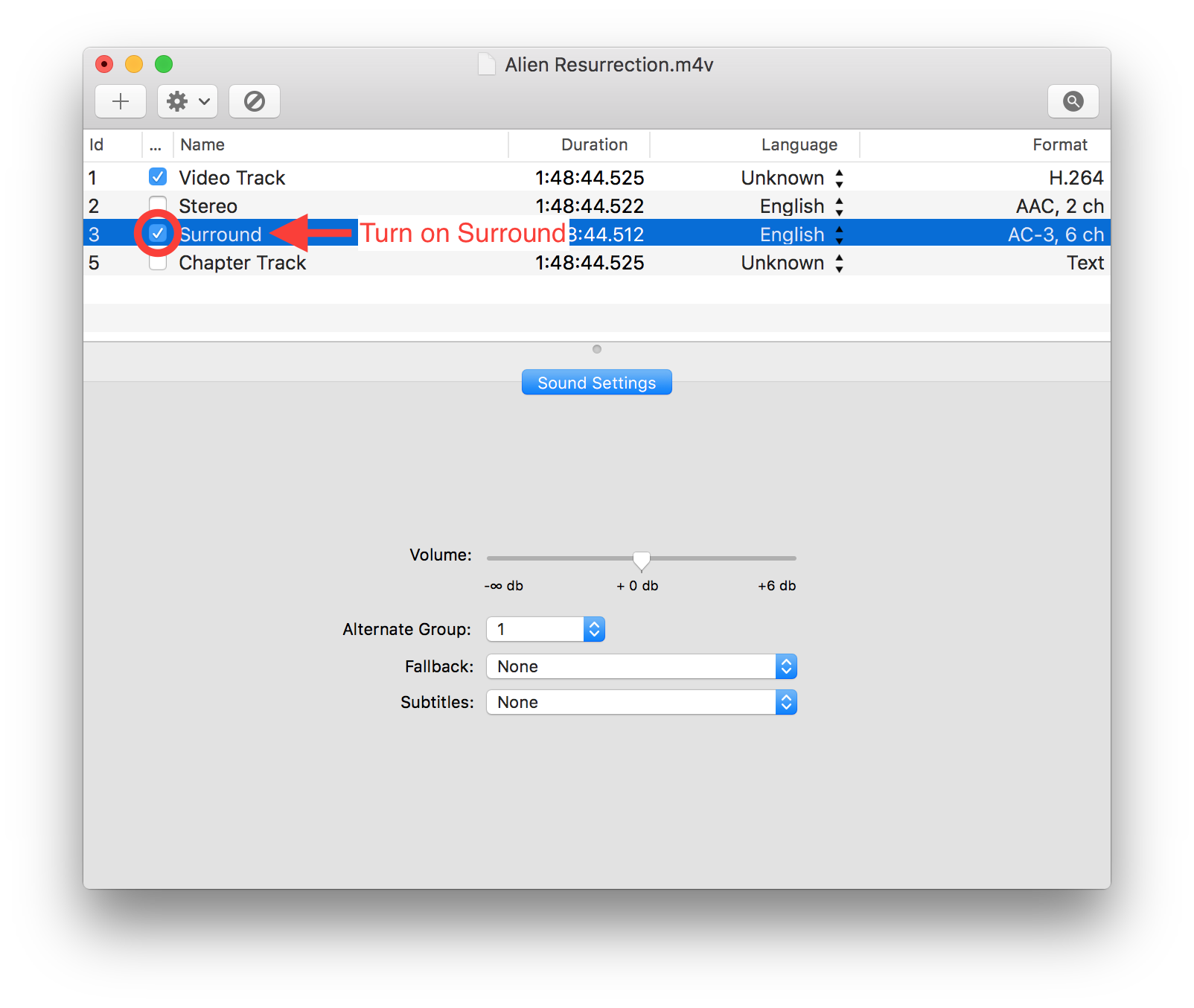Select the Surround track name

220,235
